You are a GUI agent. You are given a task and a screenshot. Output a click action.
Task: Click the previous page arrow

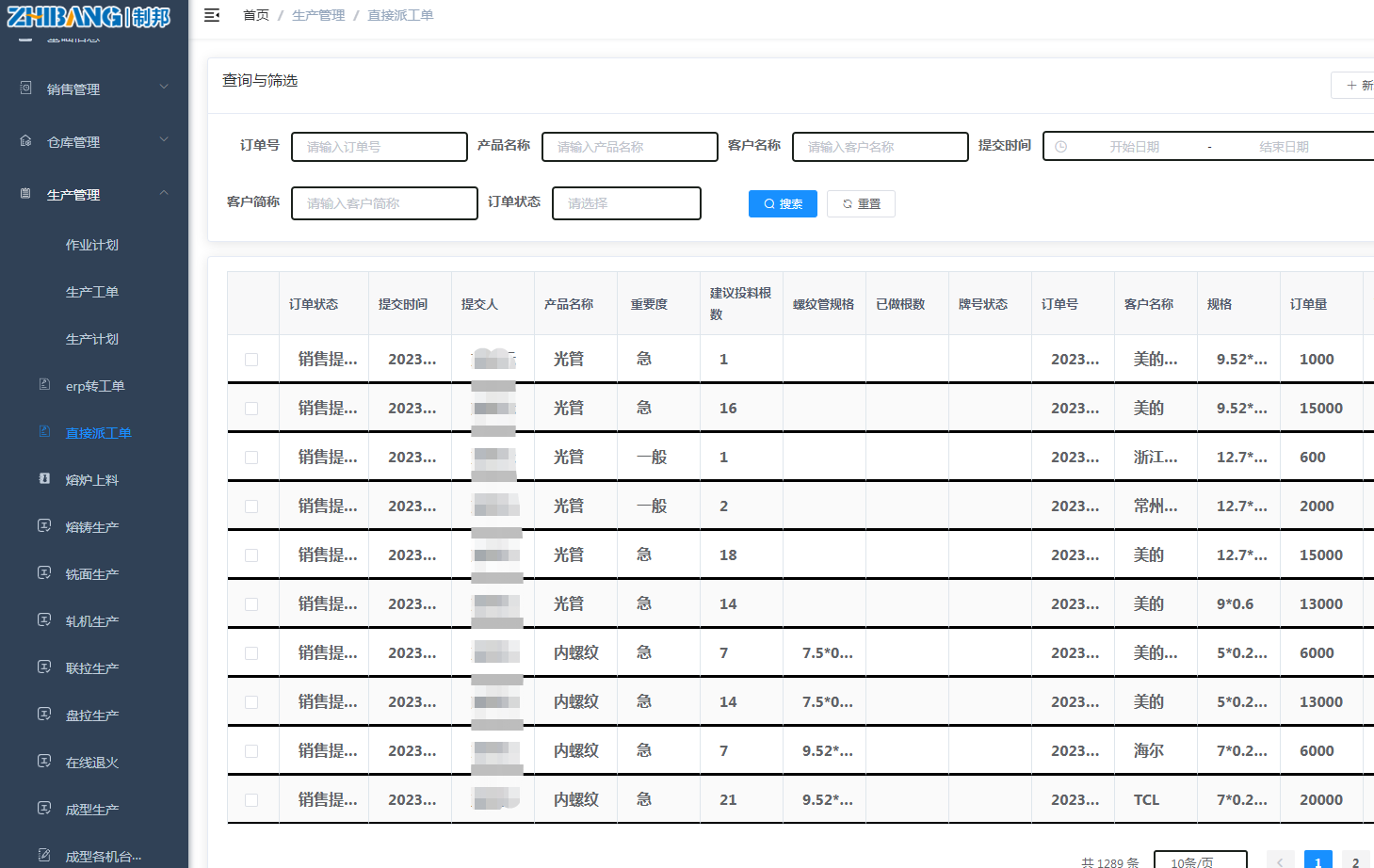(x=1280, y=860)
